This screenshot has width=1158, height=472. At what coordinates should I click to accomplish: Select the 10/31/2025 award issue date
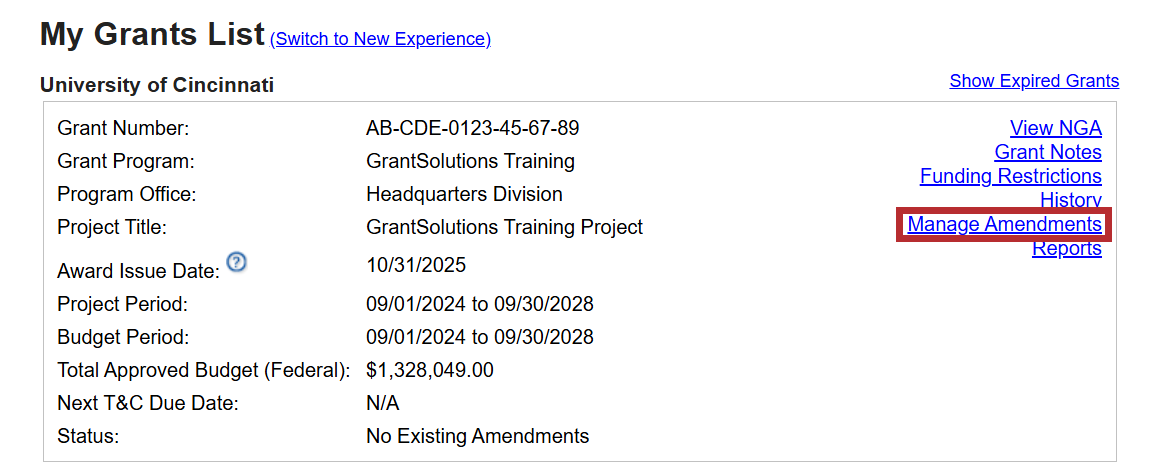point(416,265)
